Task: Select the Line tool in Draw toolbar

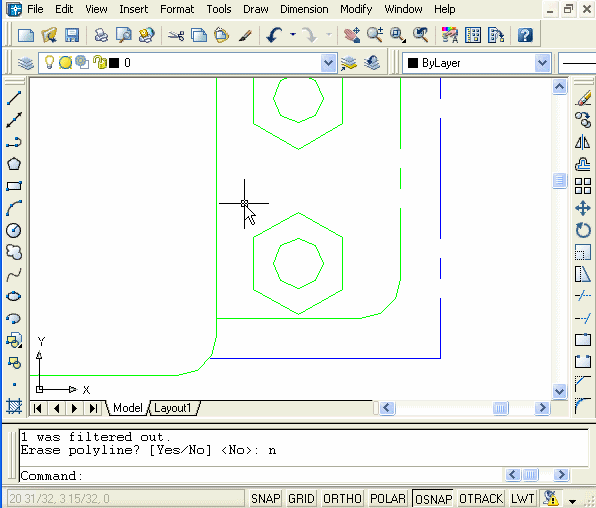Action: (14, 98)
